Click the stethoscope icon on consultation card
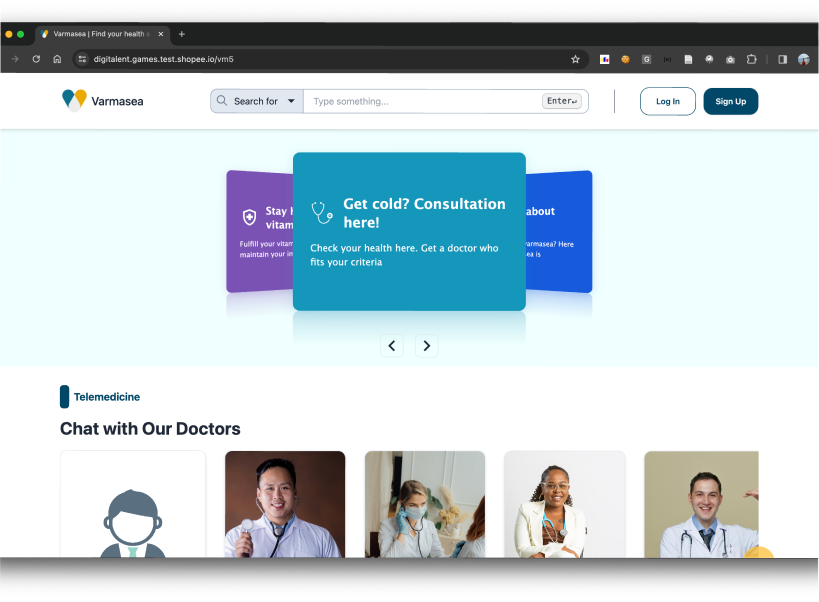 (x=322, y=212)
